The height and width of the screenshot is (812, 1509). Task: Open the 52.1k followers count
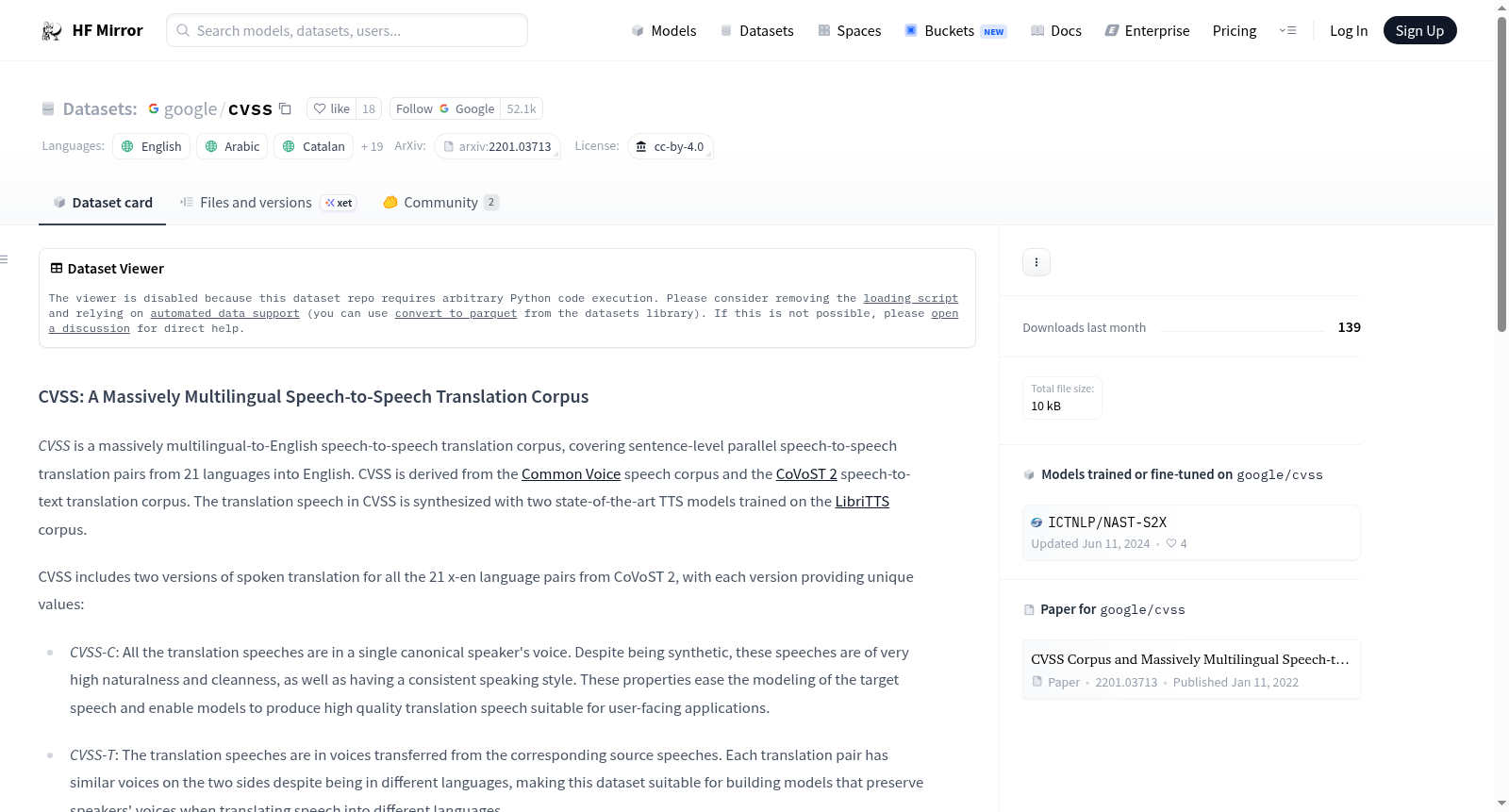tap(522, 108)
